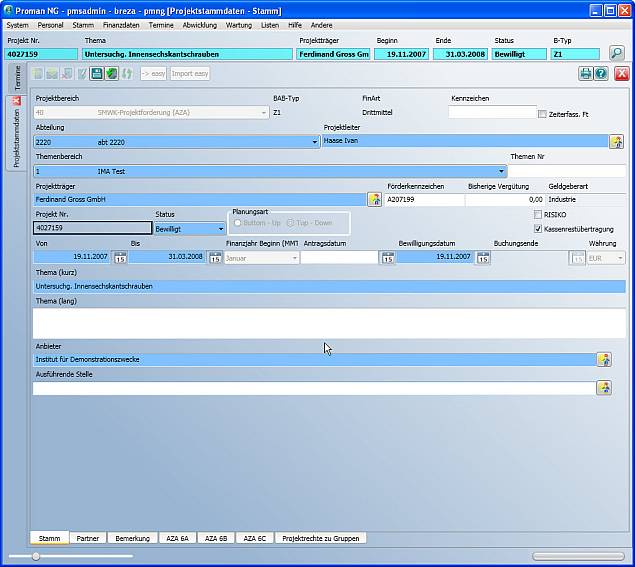Open the Listen menu
The width and height of the screenshot is (635, 567).
(270, 25)
